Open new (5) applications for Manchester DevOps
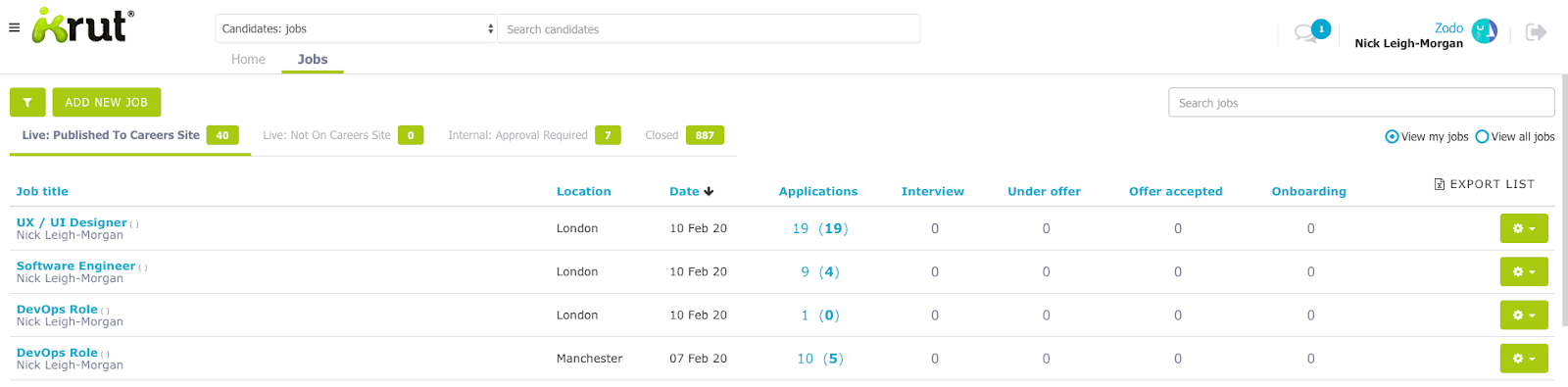The height and width of the screenshot is (387, 1568). tap(833, 359)
